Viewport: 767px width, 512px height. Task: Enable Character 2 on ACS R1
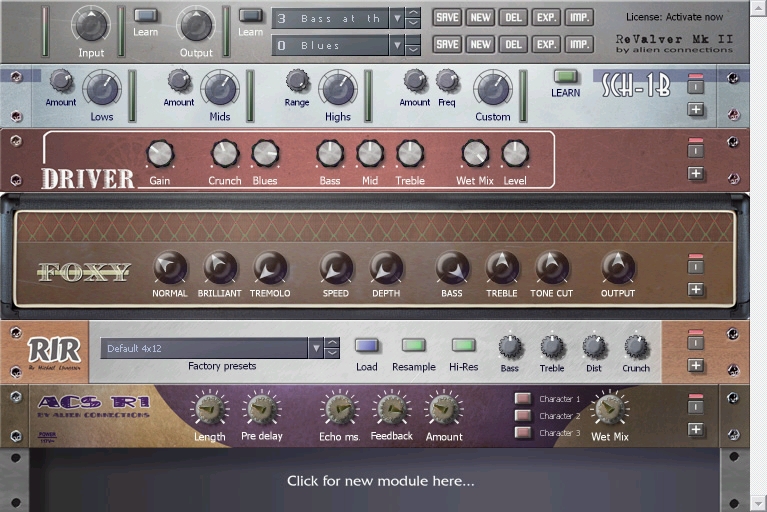(523, 415)
